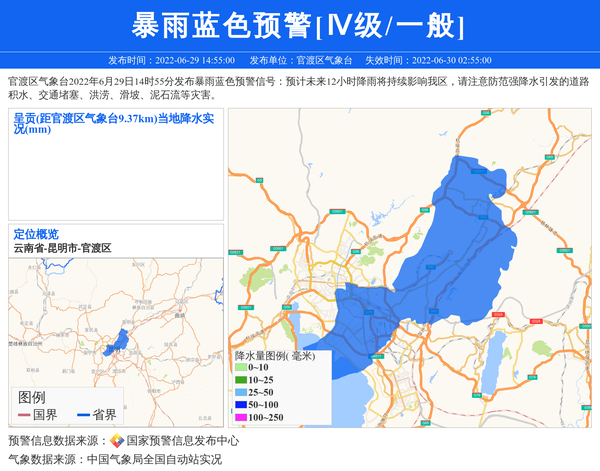The height and width of the screenshot is (471, 600).
Task: Open the 呈贡 当地降水实况 heading
Action: pos(115,123)
